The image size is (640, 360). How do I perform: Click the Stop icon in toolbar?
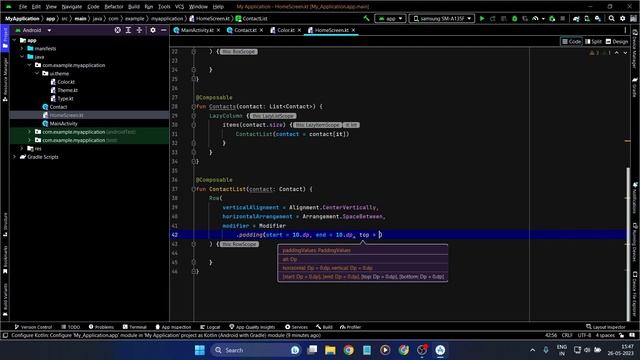point(562,18)
